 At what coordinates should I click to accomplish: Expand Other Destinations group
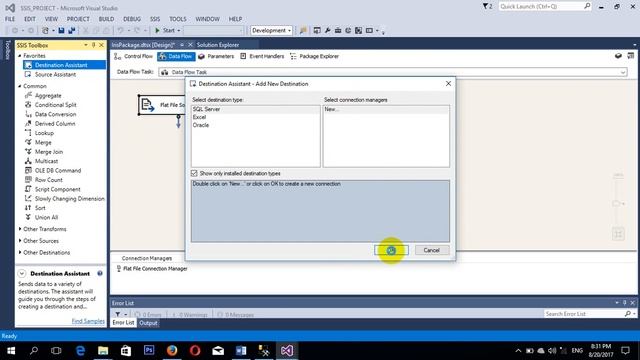pos(20,253)
